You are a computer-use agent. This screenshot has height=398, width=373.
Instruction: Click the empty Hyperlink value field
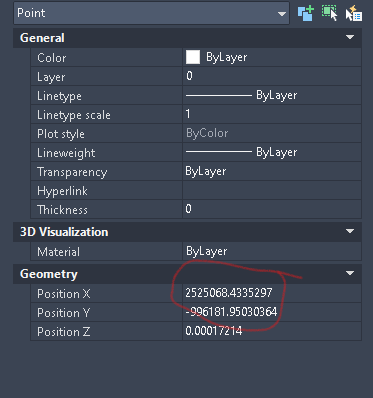pyautogui.click(x=272, y=190)
